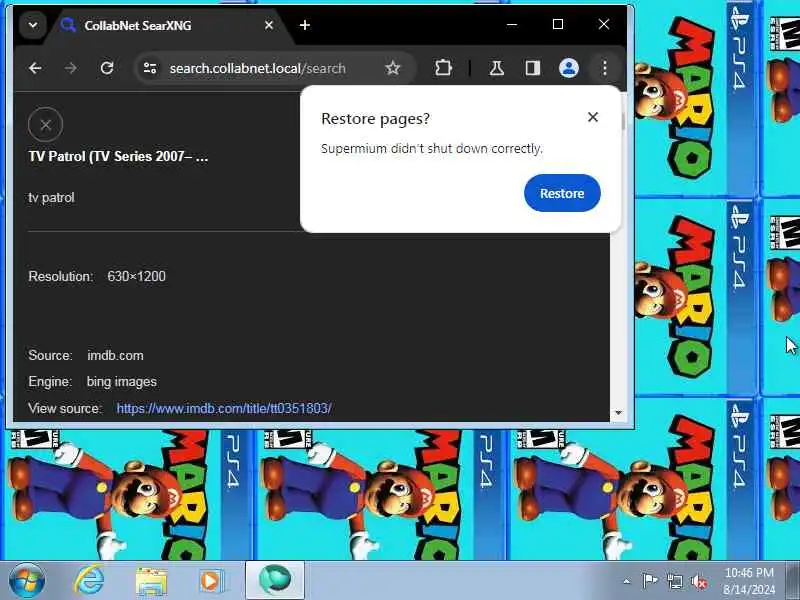Viewport: 800px width, 600px height.
Task: Click the engine value bing images
Action: (122, 382)
